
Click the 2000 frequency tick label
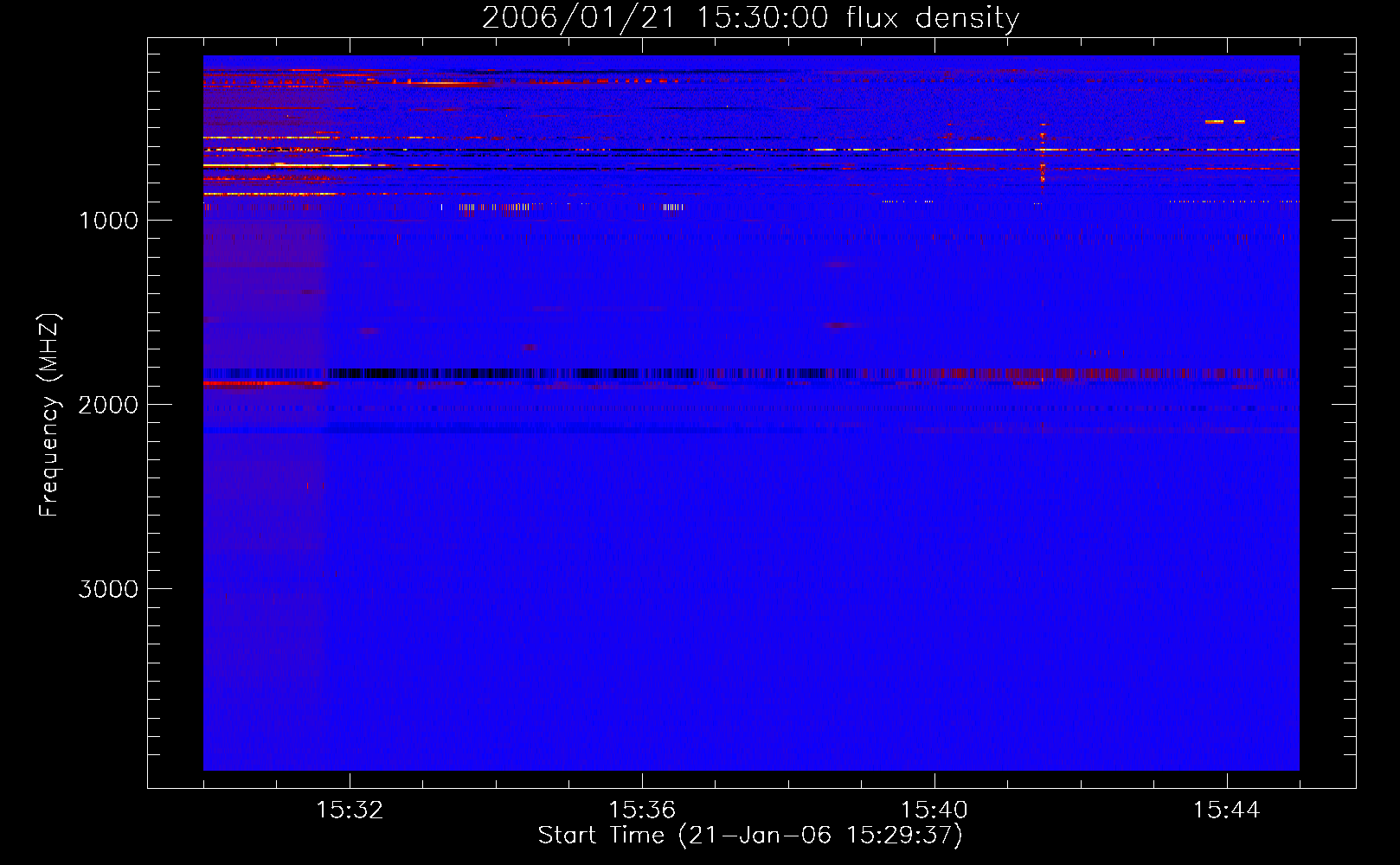click(x=108, y=405)
